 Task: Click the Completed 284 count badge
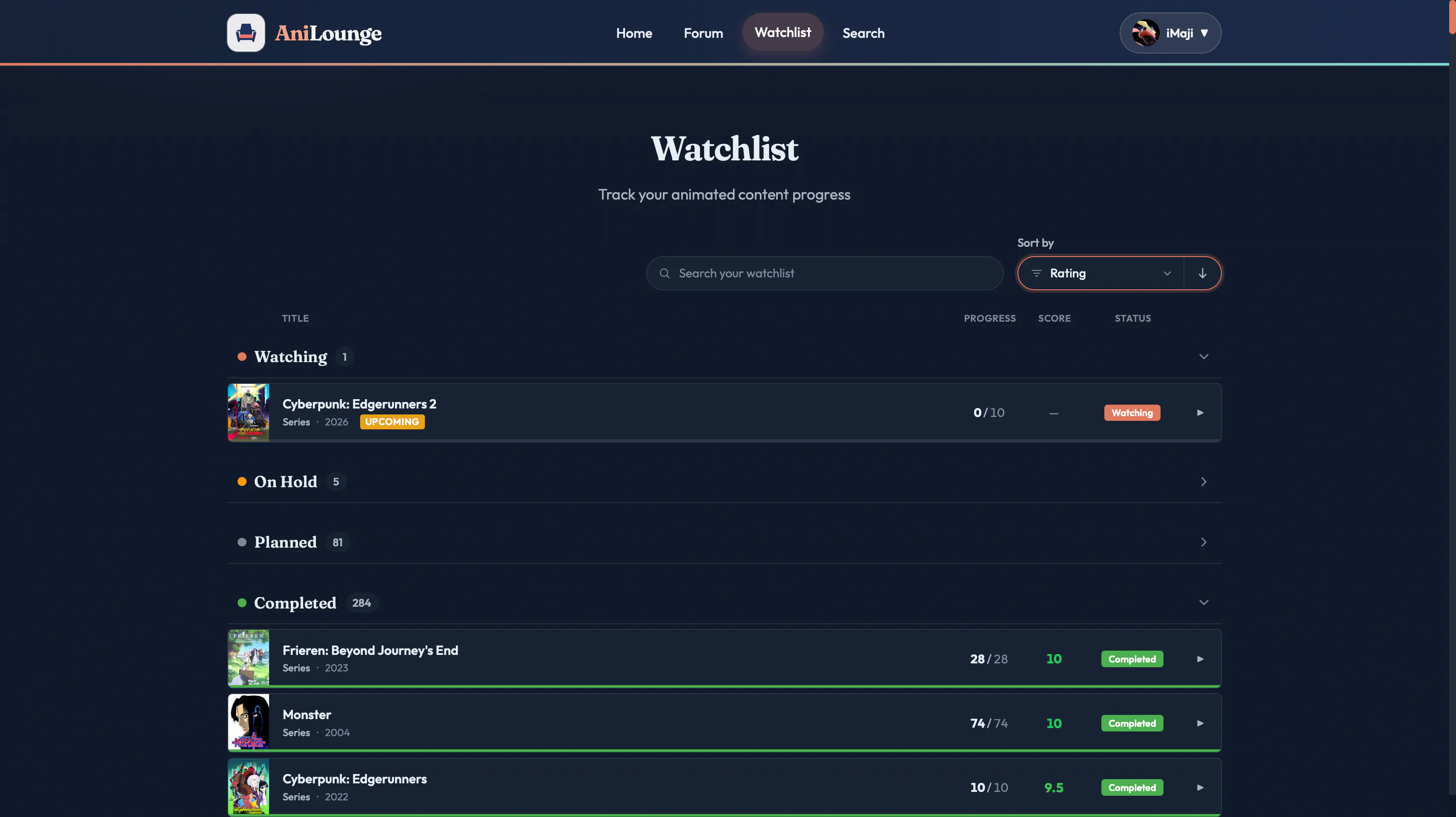point(361,603)
